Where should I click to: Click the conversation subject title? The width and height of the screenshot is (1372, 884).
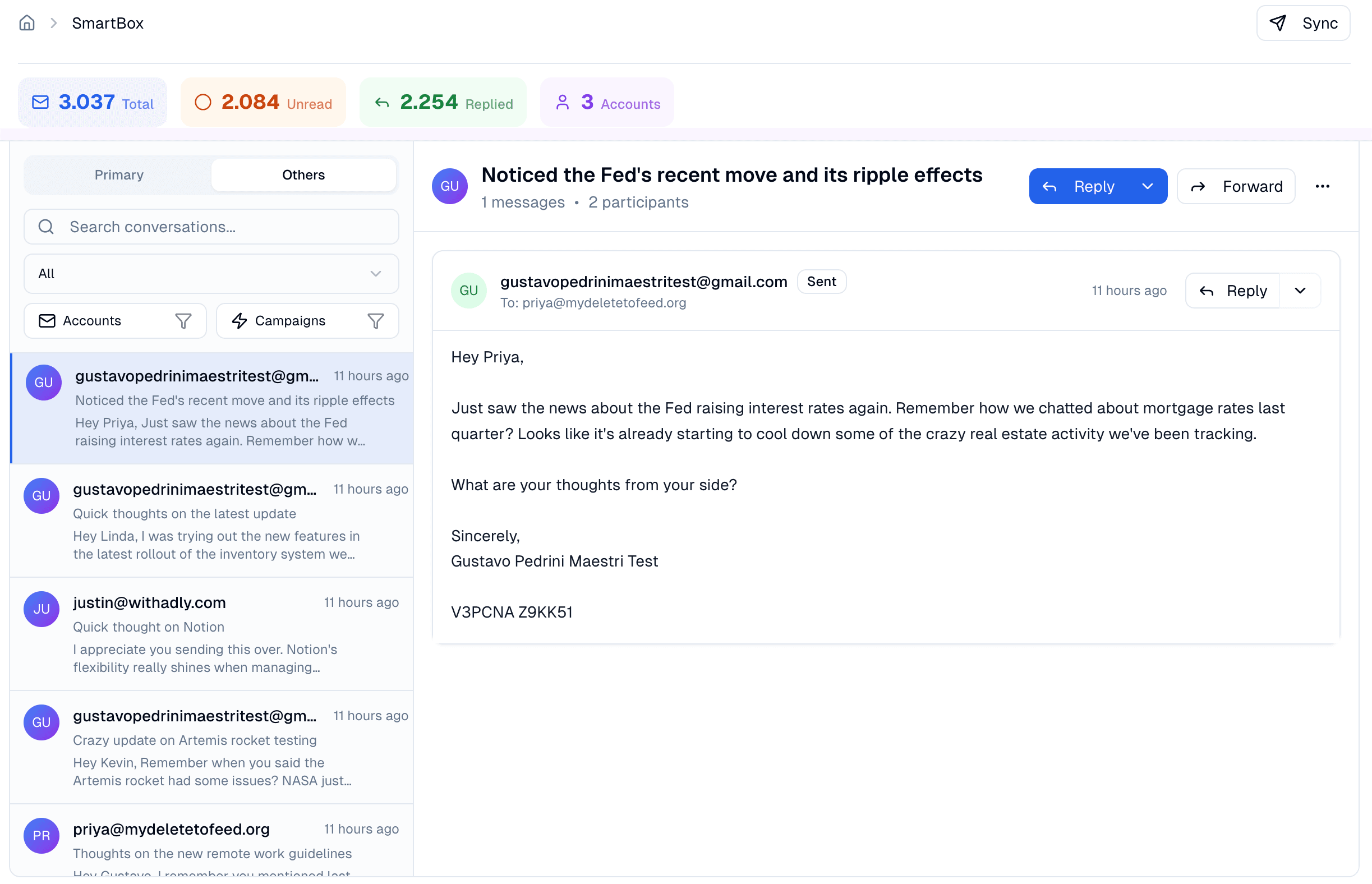point(732,174)
